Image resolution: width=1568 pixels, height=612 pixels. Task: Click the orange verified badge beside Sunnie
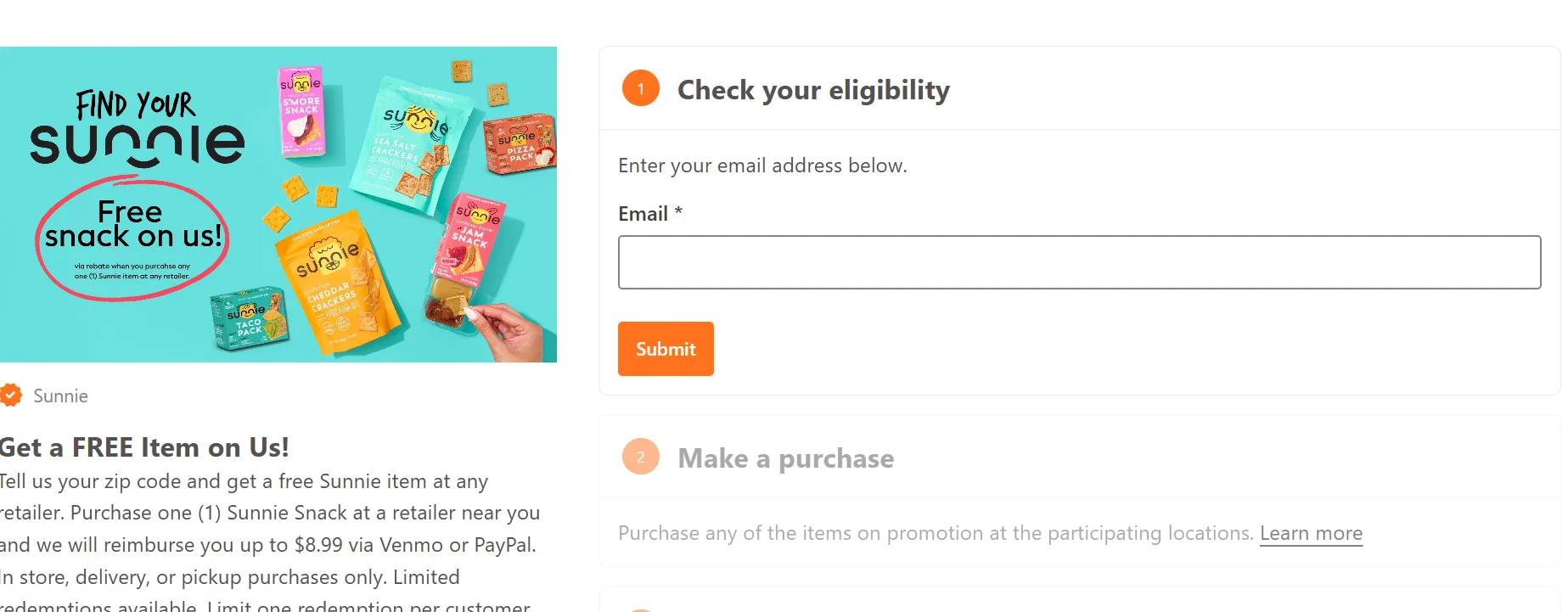(10, 396)
